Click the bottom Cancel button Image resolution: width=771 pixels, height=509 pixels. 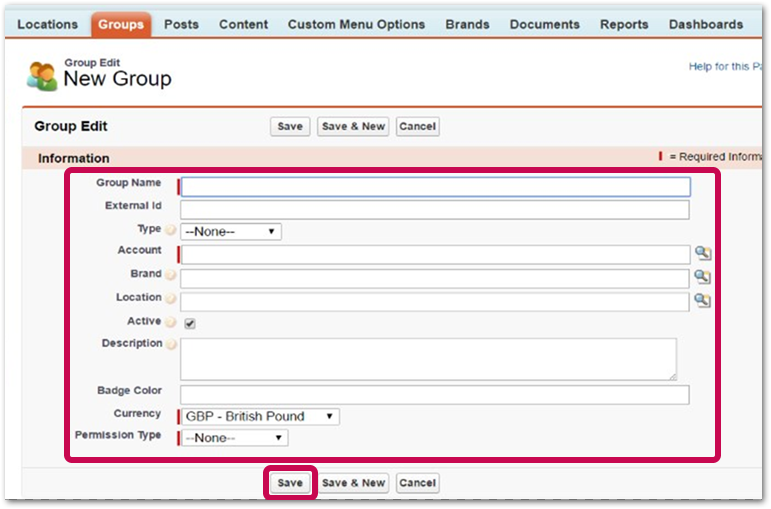[417, 483]
